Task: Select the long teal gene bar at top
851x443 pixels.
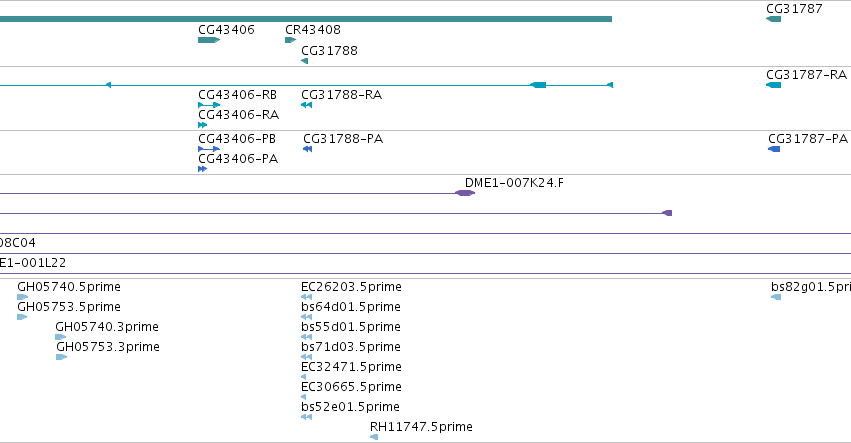Action: pyautogui.click(x=306, y=19)
